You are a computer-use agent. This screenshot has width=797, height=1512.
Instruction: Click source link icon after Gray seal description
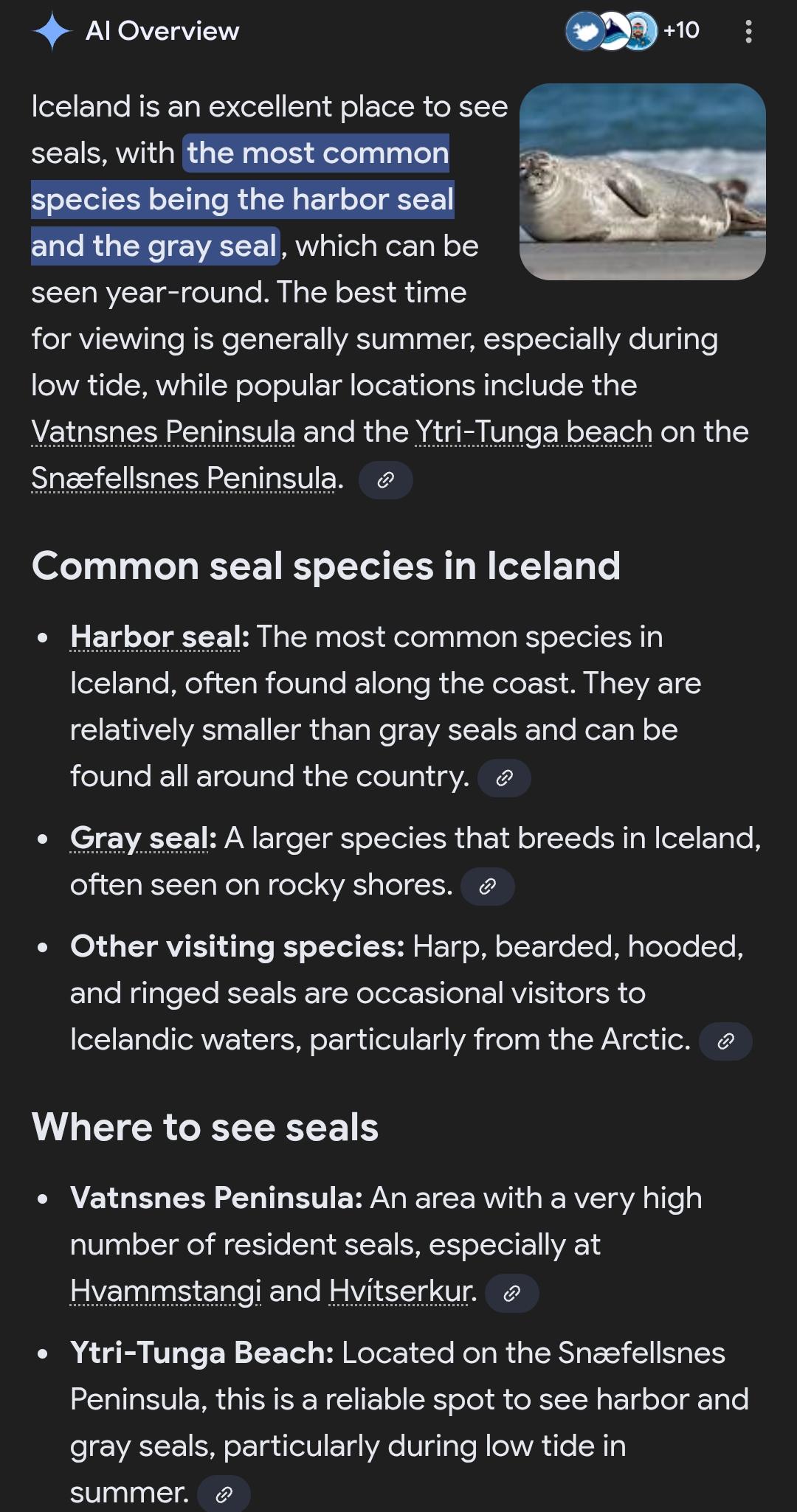tap(487, 887)
